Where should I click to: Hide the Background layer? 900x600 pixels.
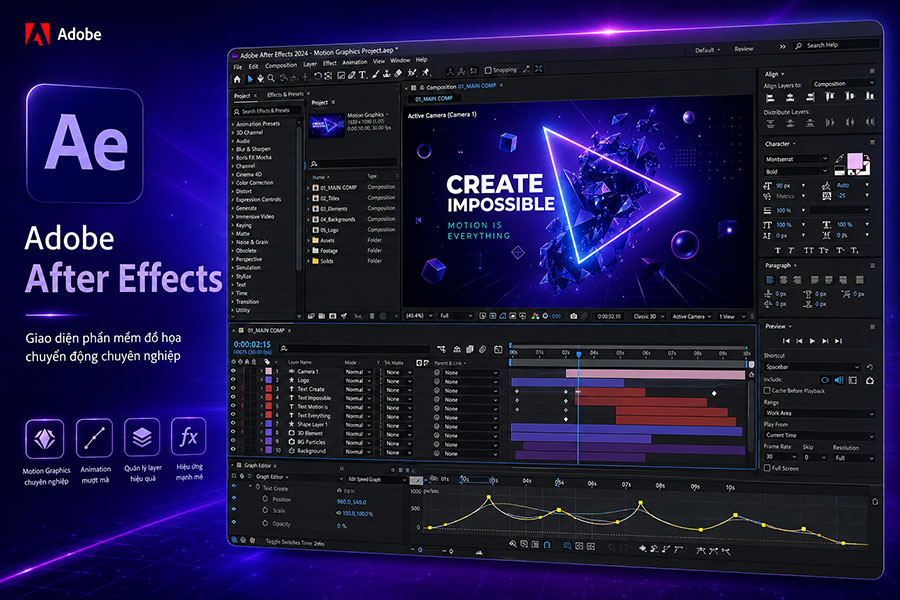[x=233, y=450]
